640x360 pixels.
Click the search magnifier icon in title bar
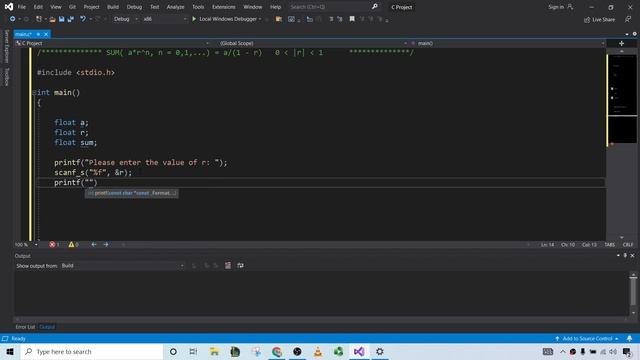[375, 7]
